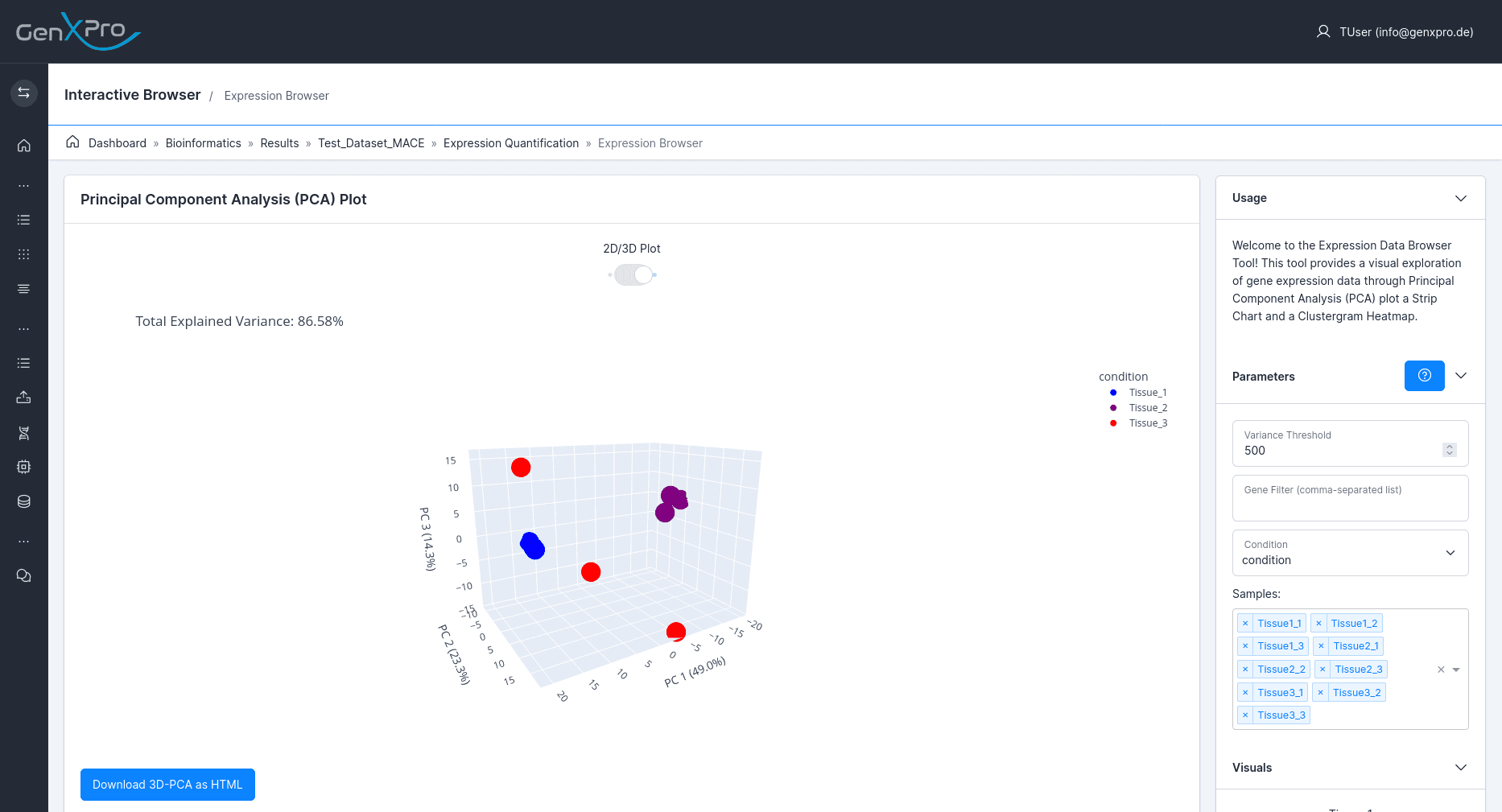The image size is (1502, 812).
Task: Remove the Tissue1_3 sample tag
Action: (1245, 646)
